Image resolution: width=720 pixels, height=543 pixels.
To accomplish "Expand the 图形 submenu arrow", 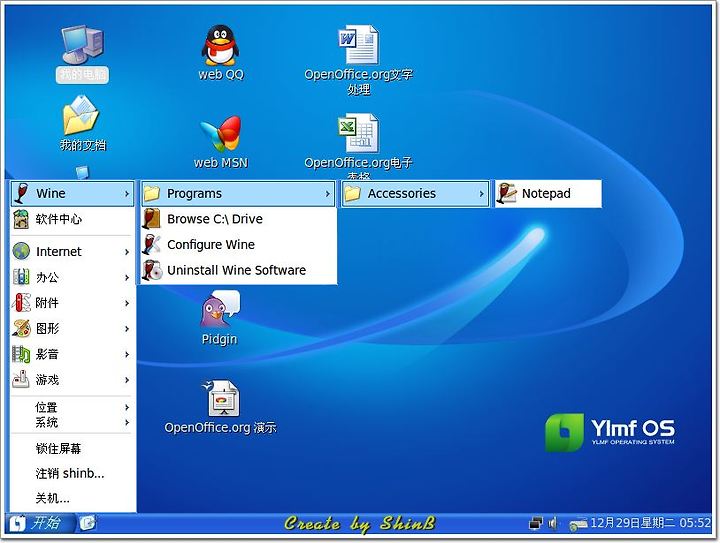I will 127,329.
